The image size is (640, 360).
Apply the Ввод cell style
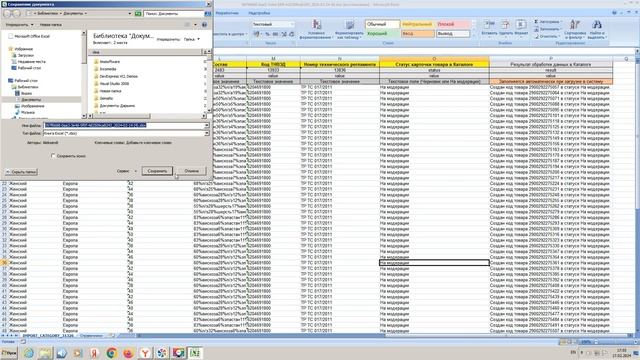(x=418, y=33)
